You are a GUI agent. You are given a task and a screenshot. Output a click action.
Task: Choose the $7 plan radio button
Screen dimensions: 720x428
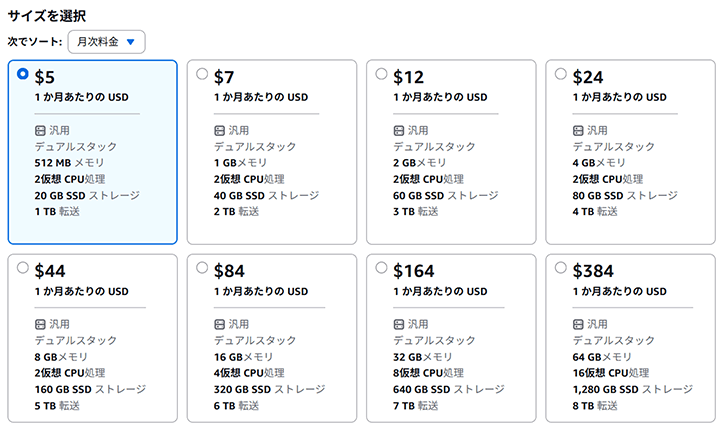pyautogui.click(x=203, y=74)
